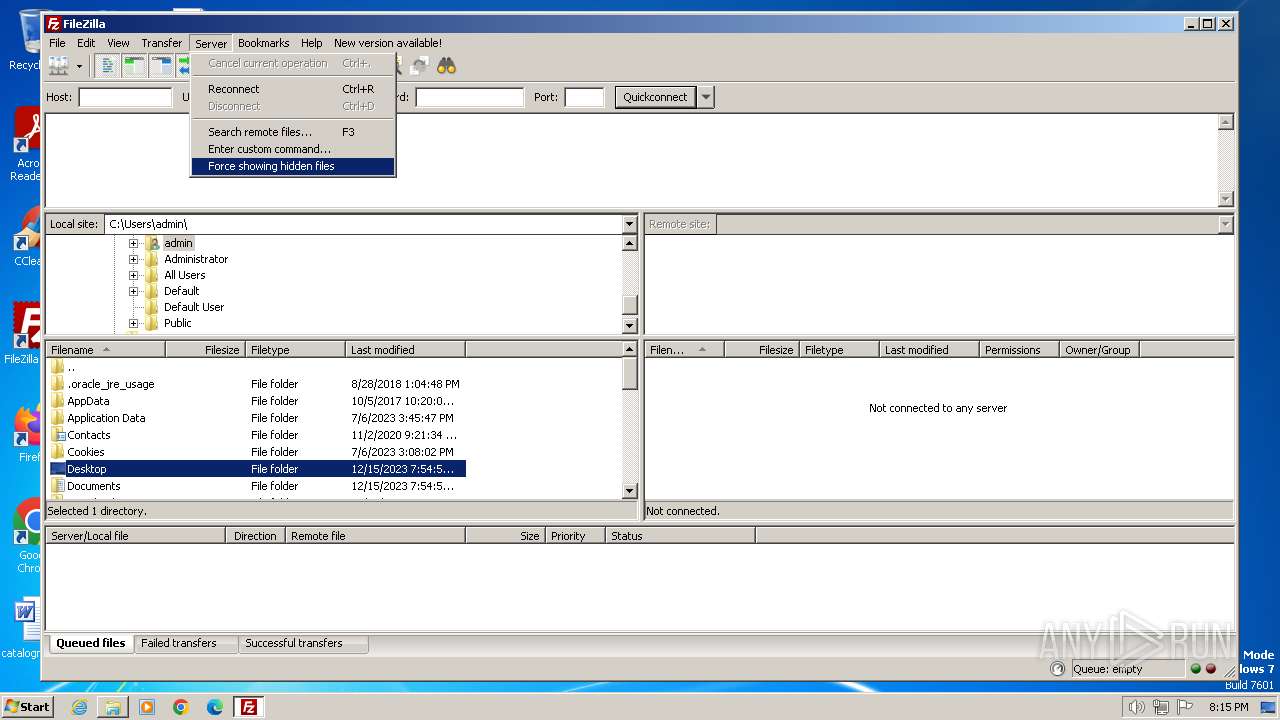Screen dimensions: 1280x720
Task: Click the volume icon in system tray
Action: click(x=1136, y=707)
